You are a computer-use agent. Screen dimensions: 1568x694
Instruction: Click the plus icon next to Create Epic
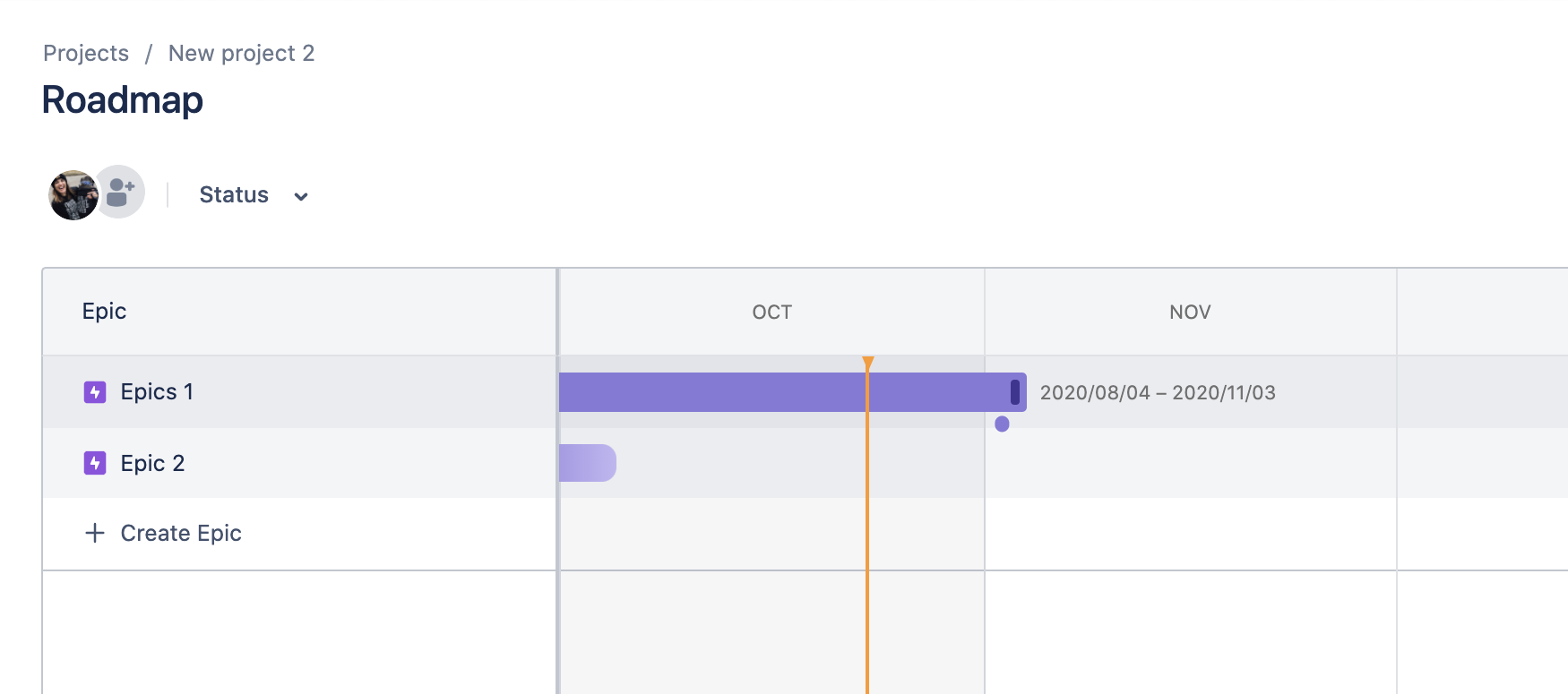pyautogui.click(x=95, y=533)
